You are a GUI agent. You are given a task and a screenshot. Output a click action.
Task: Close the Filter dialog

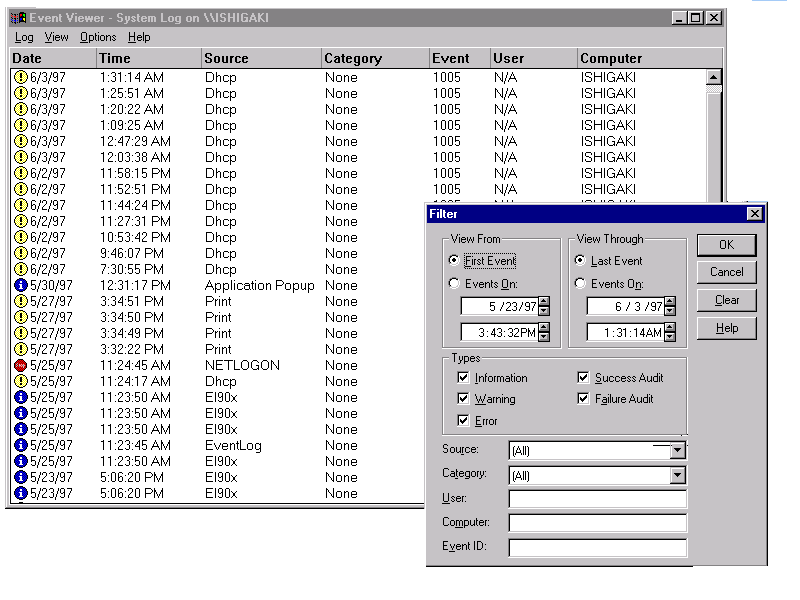[x=754, y=214]
